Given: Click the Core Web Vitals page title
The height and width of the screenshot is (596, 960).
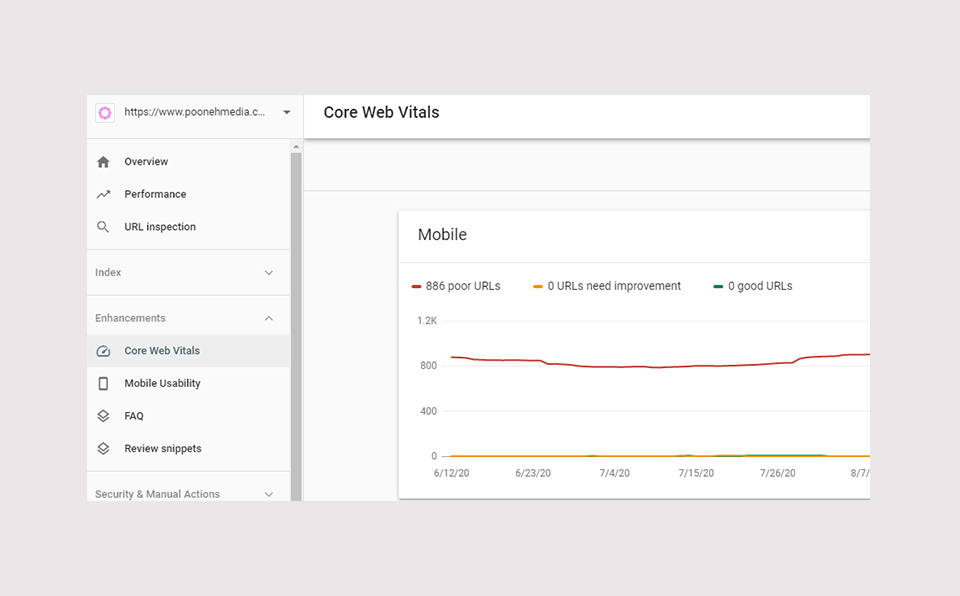Looking at the screenshot, I should click(x=381, y=113).
